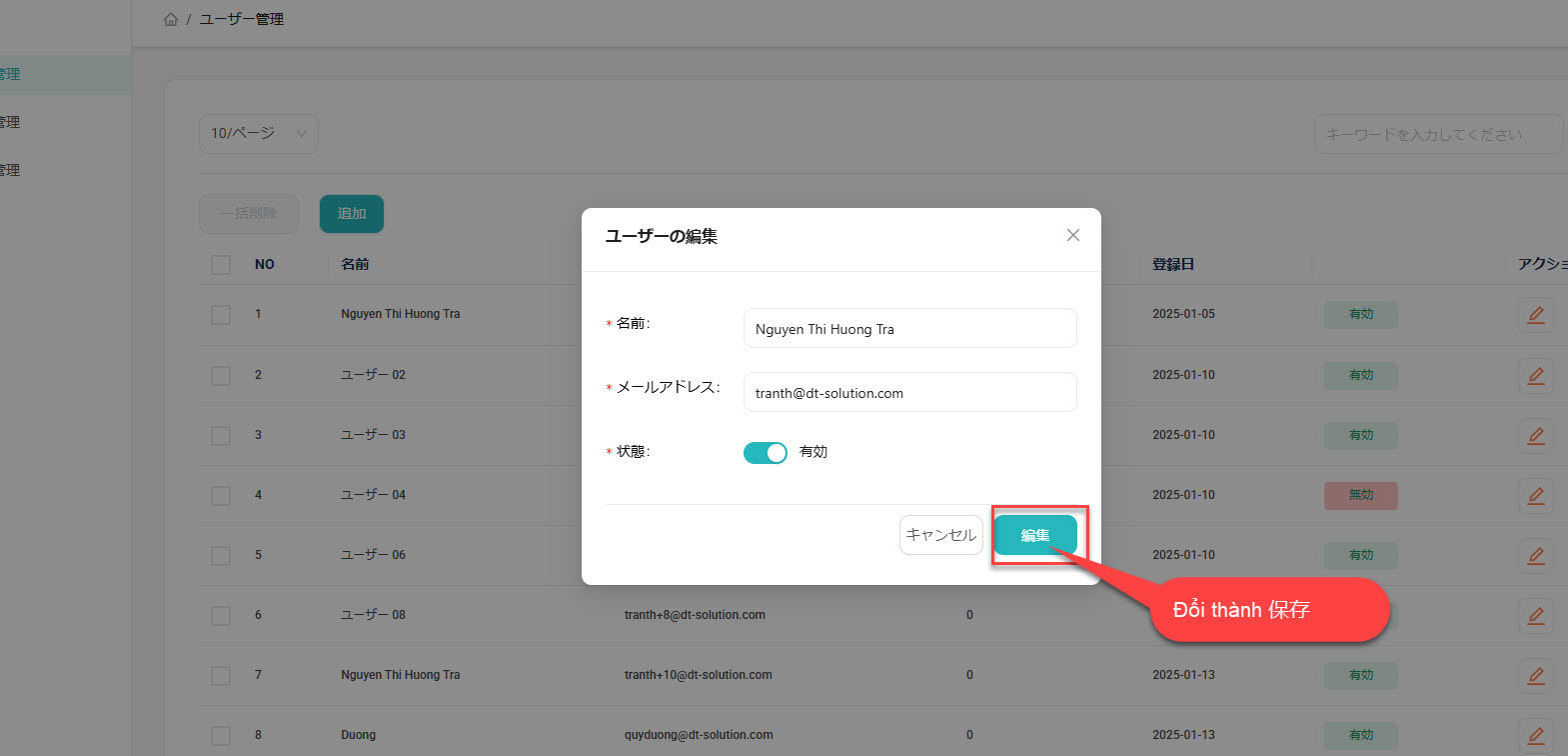1568x756 pixels.
Task: Click edit pencil icon for ユーザー 03
Action: (x=1535, y=436)
